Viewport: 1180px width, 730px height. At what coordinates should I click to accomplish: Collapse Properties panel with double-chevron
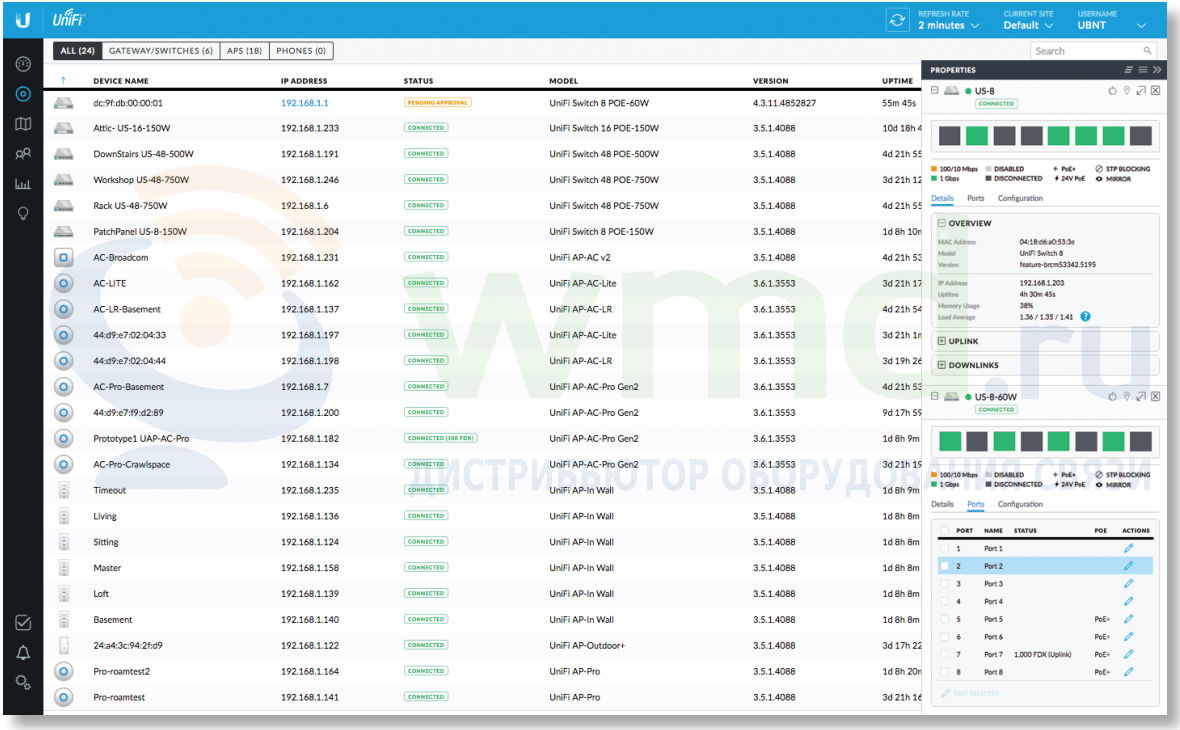[1157, 70]
